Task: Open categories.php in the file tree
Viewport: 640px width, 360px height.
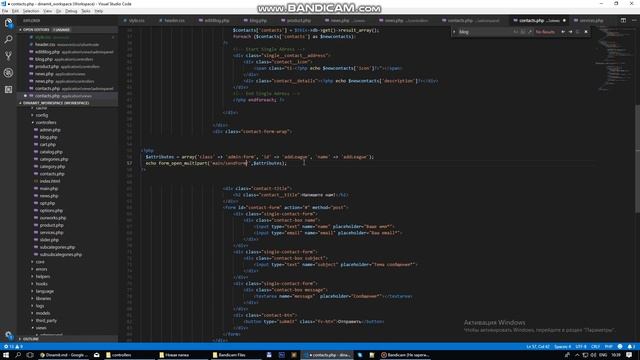Action: 54,159
